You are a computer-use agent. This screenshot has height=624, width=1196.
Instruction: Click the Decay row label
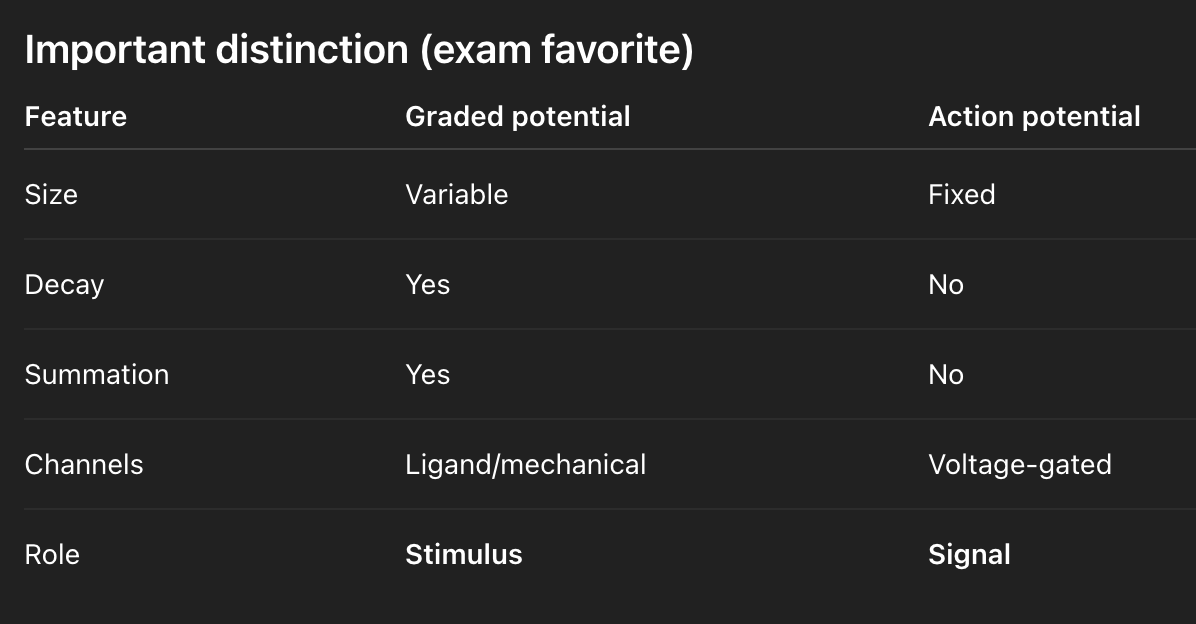coord(64,285)
